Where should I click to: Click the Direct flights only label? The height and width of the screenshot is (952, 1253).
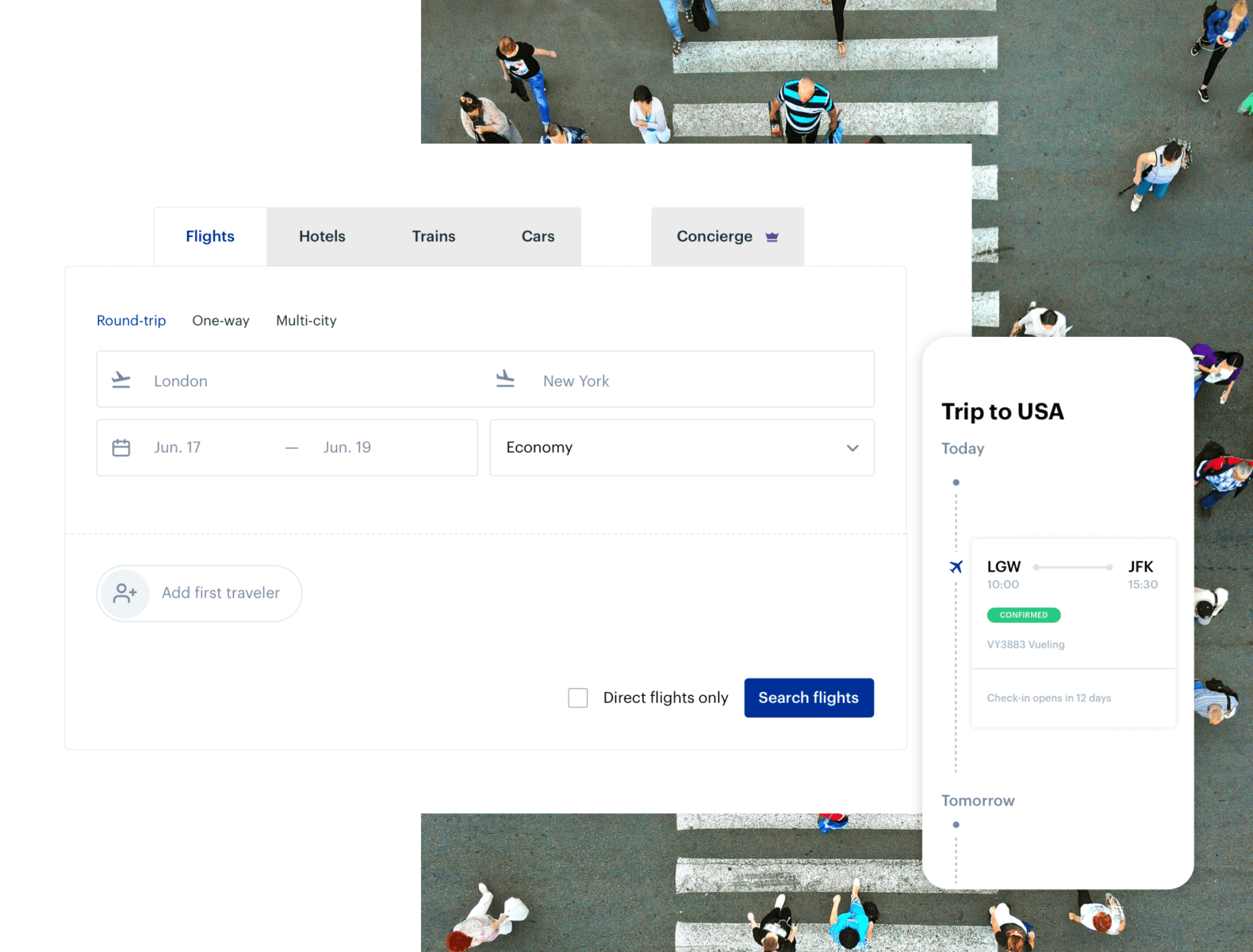point(665,698)
